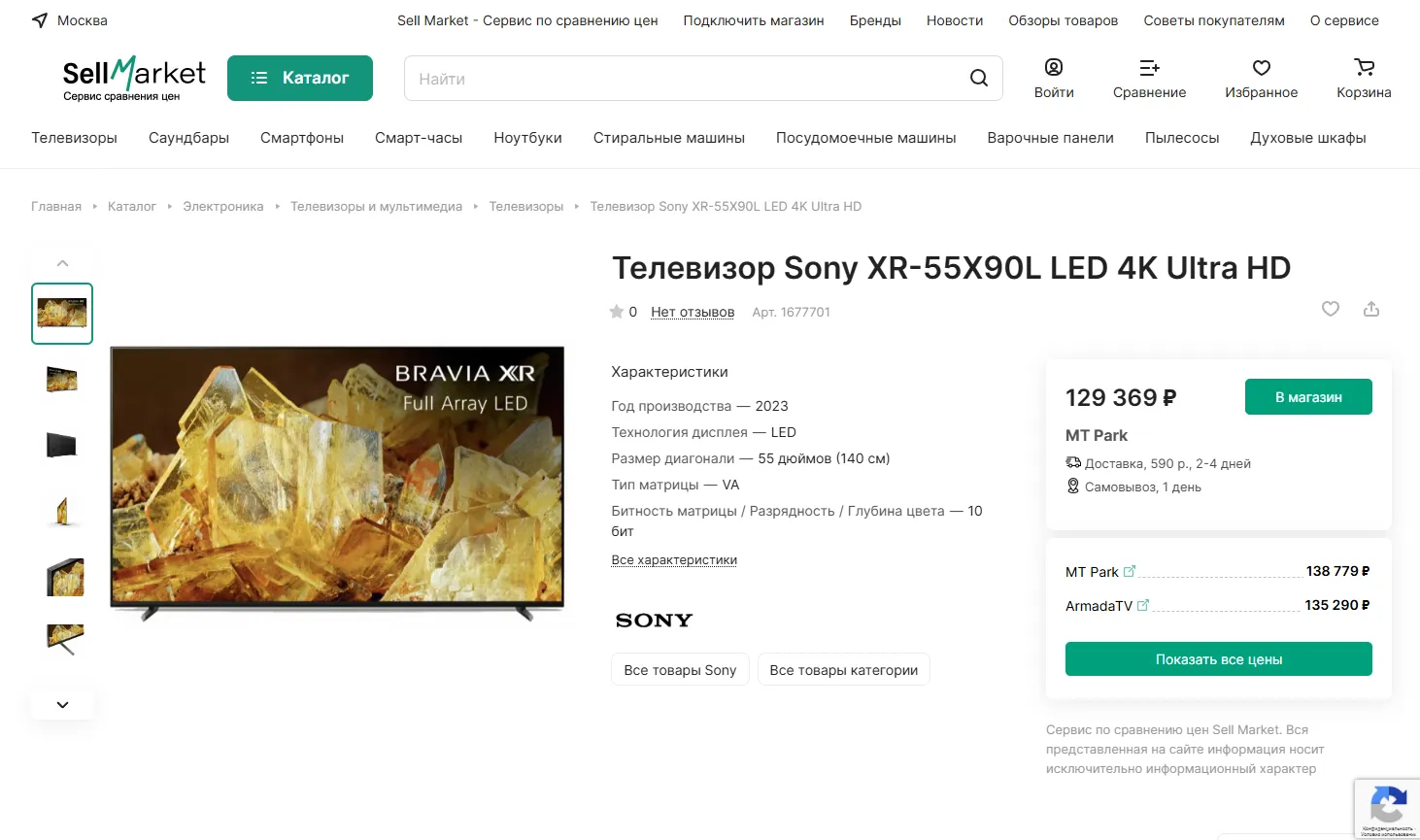Open the Корзина shopping cart icon
The width and height of the screenshot is (1420, 840).
[1364, 67]
